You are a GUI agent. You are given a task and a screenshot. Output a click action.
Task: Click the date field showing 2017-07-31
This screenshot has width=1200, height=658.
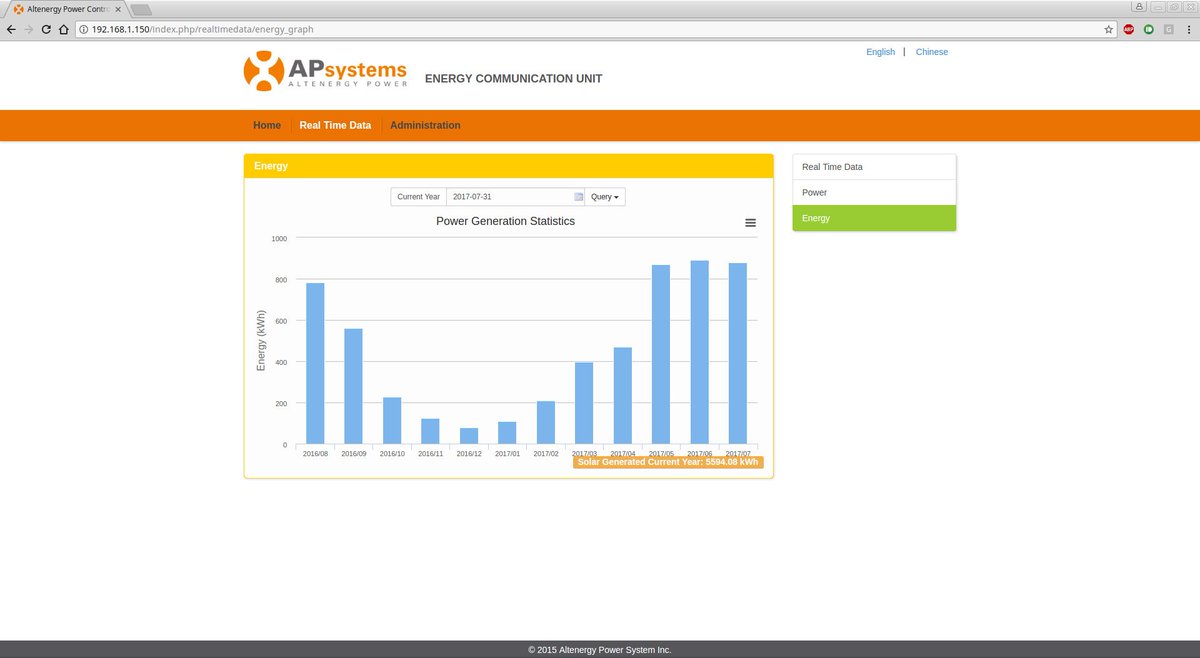(x=515, y=197)
